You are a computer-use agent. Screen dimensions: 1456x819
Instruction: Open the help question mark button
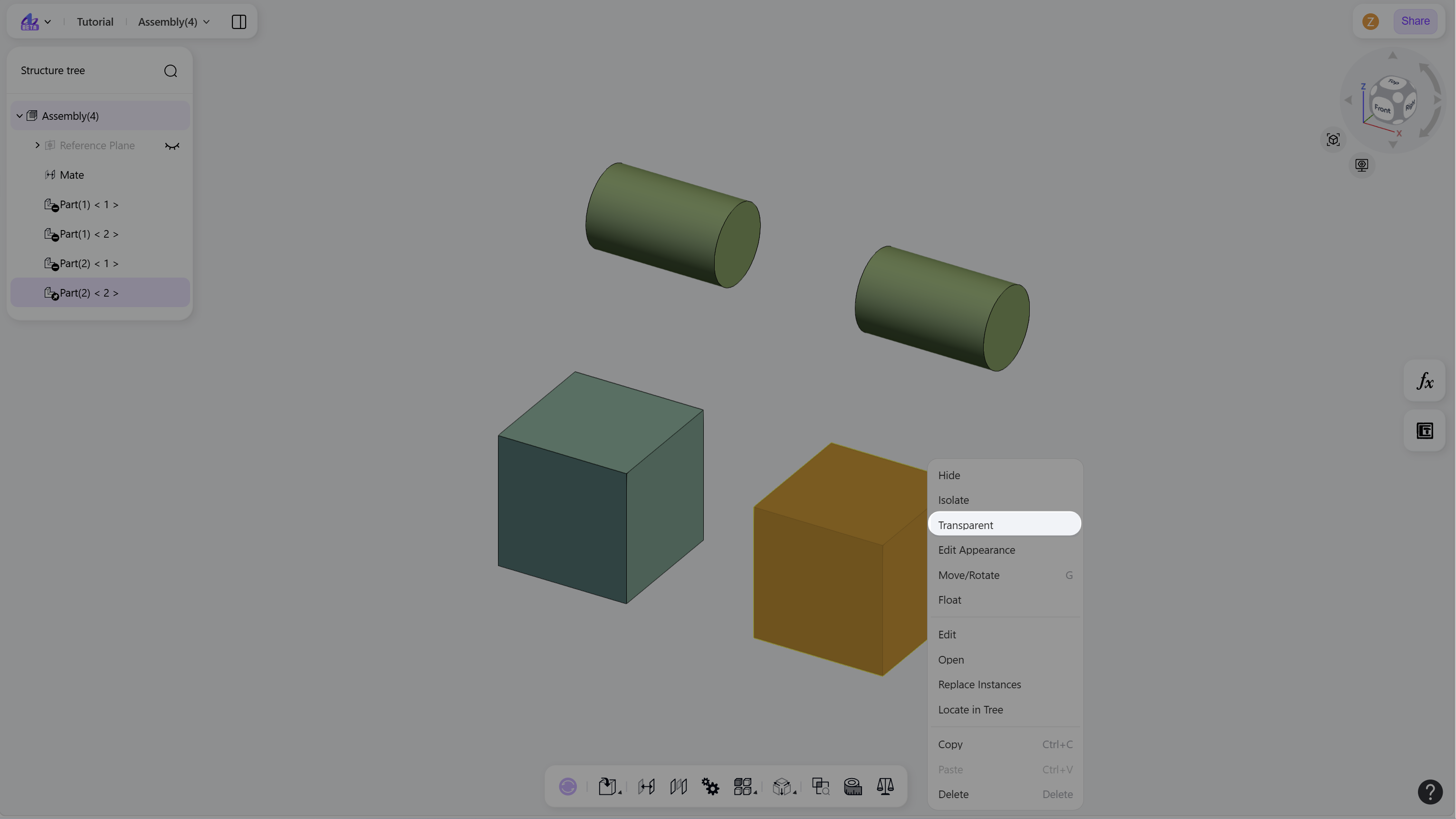(x=1429, y=791)
